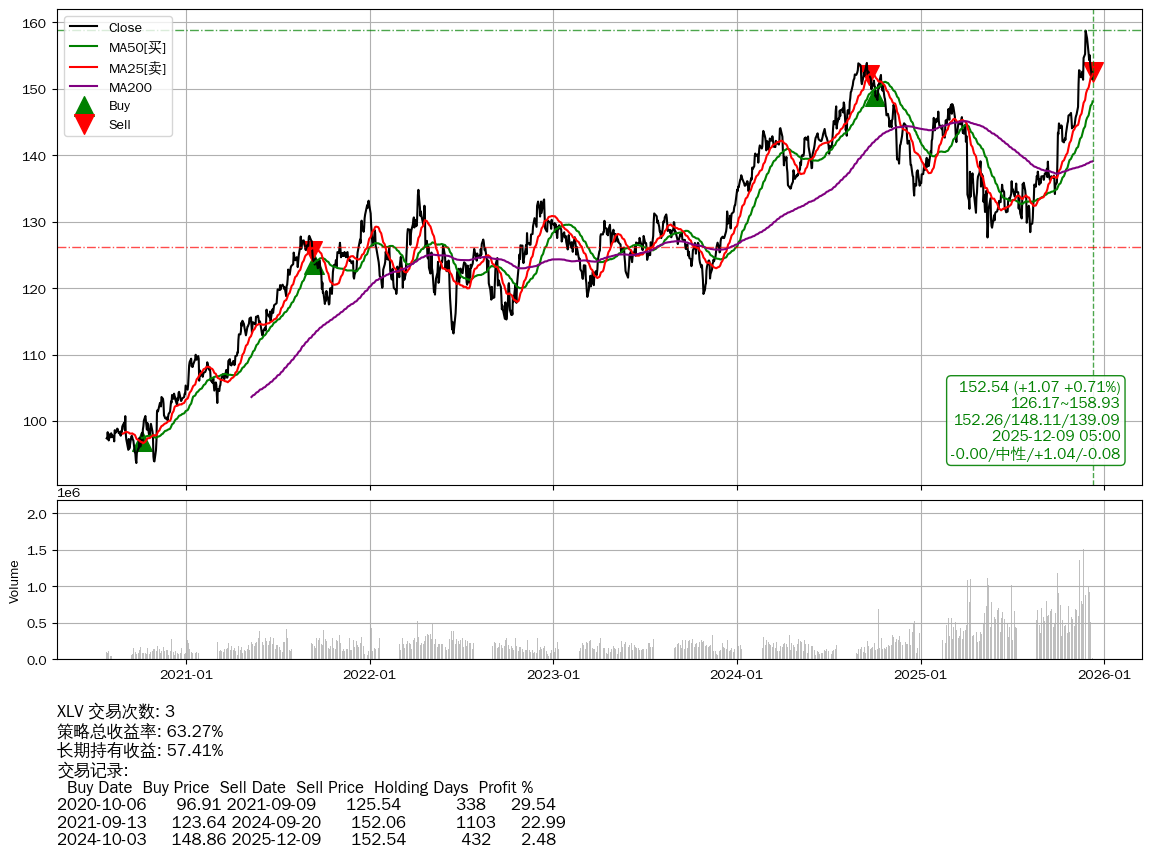Click the red Sell marker near 2021-09
Viewport: 1152px width, 857px height.
tap(314, 251)
